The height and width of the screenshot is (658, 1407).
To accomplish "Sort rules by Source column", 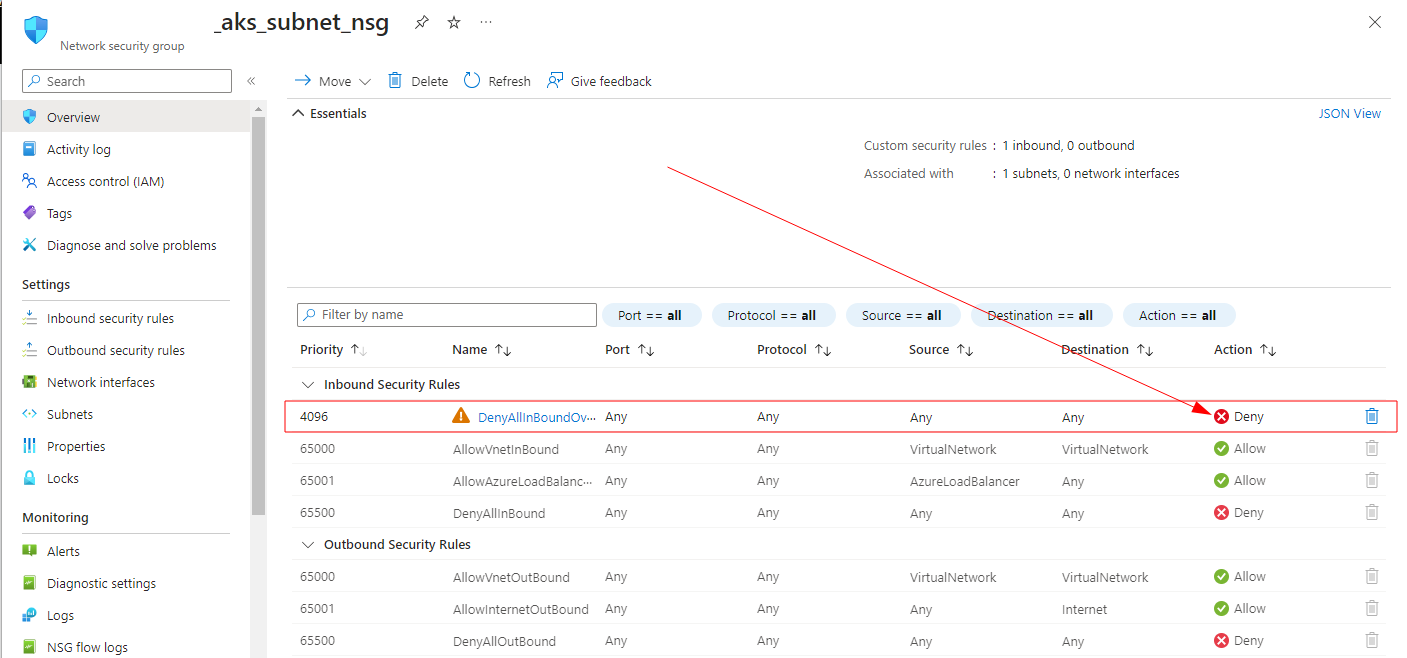I will (x=941, y=350).
